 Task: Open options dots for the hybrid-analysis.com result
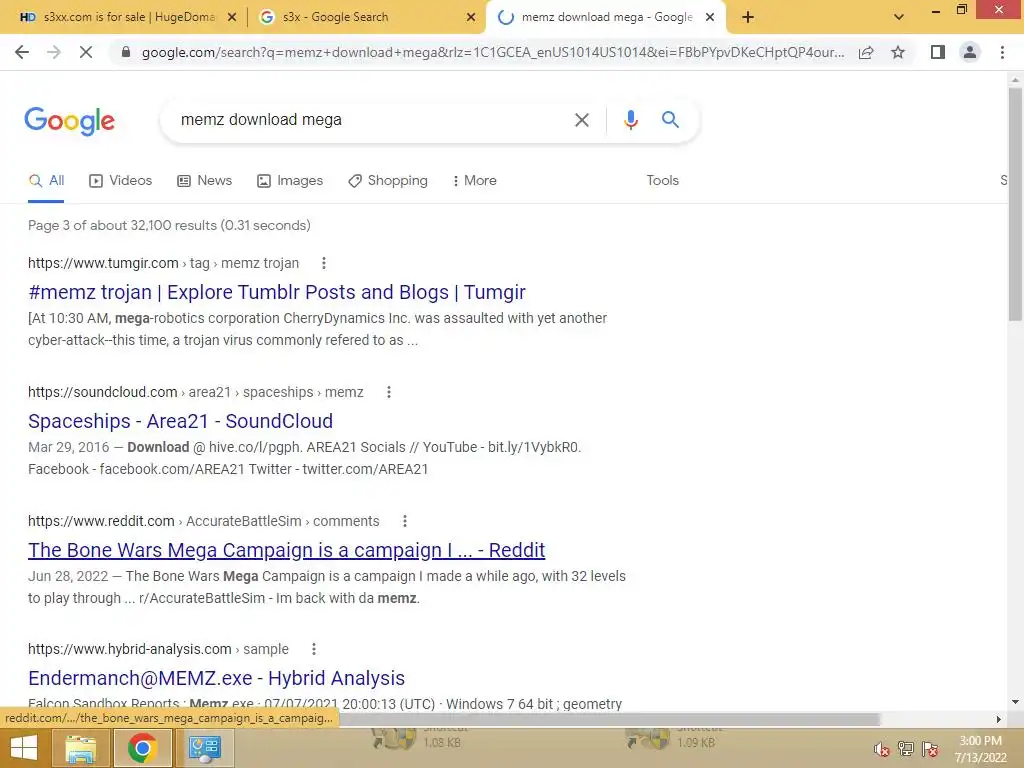[x=314, y=649]
